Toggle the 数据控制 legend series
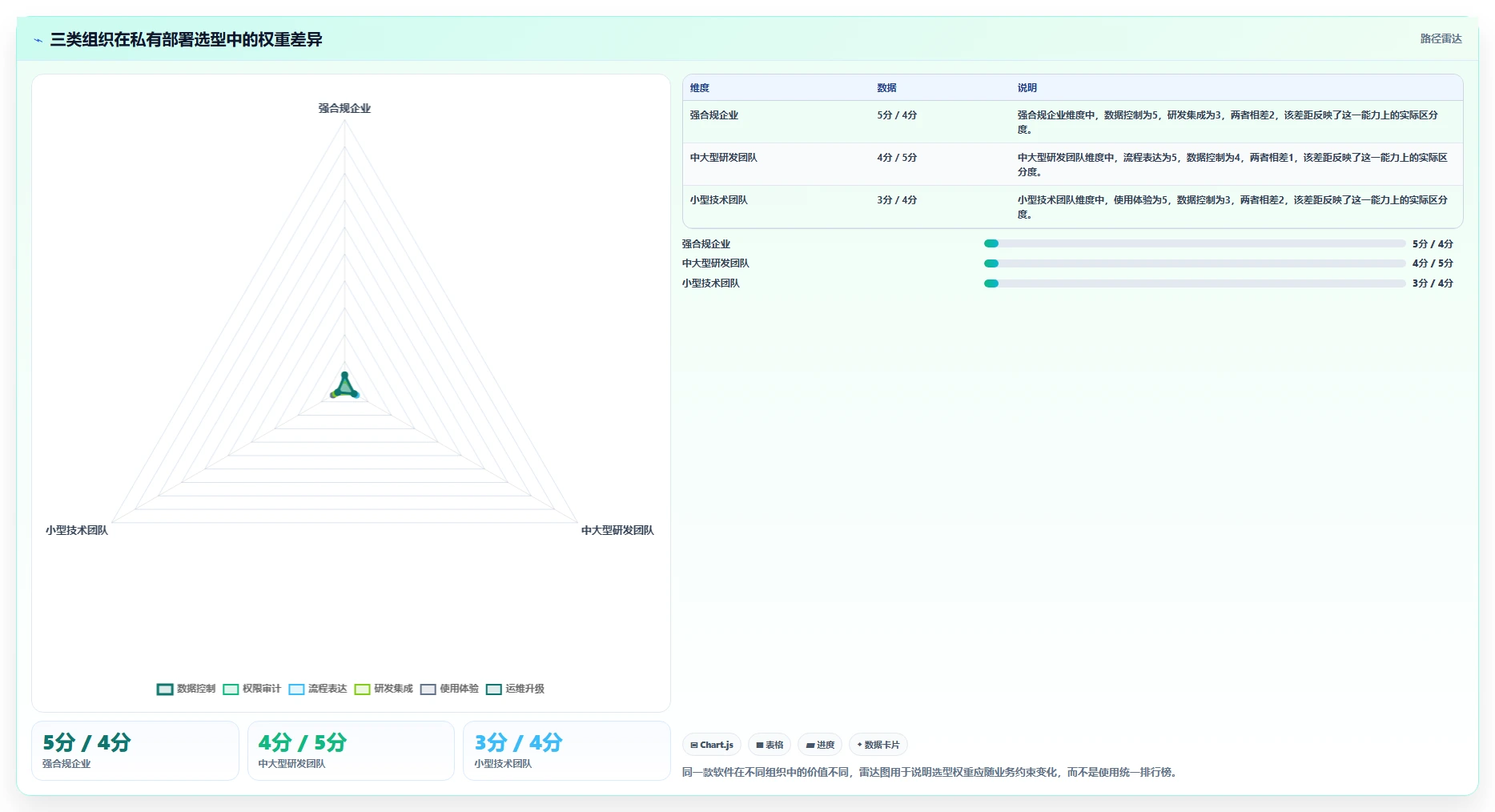Image resolution: width=1495 pixels, height=812 pixels. click(186, 689)
